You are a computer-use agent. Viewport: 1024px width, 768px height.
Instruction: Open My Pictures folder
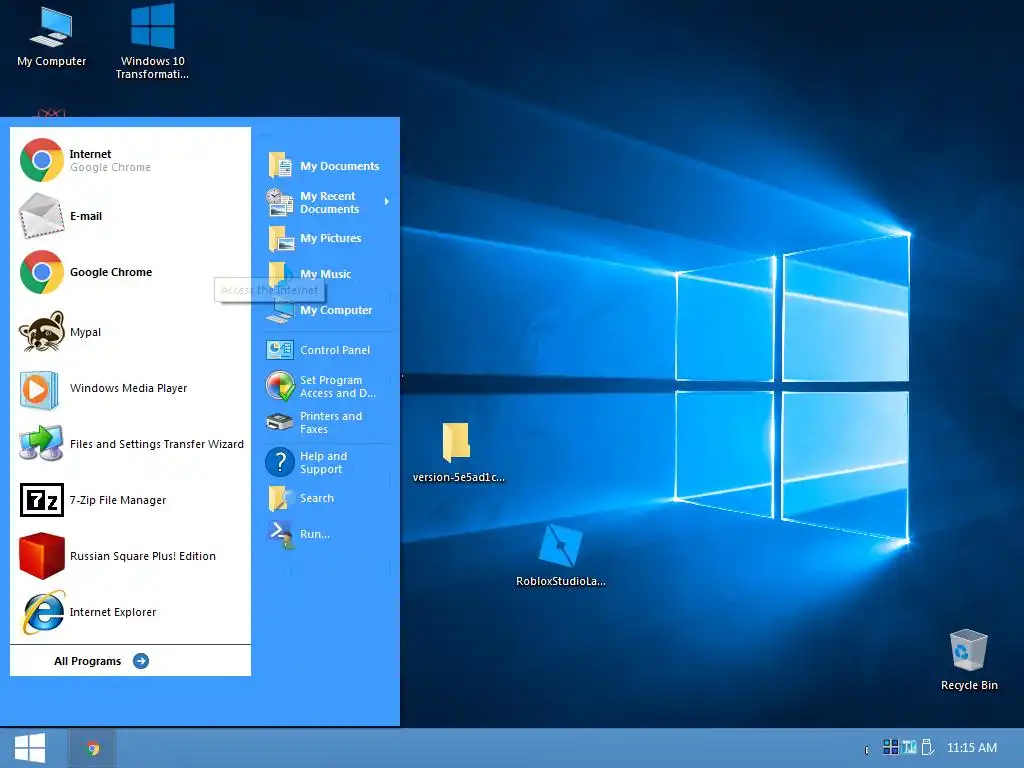pyautogui.click(x=327, y=238)
